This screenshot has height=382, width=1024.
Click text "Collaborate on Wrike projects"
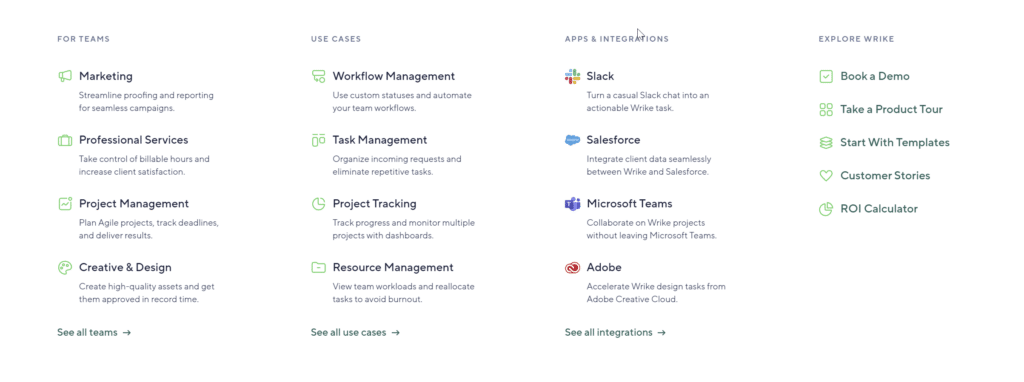pyautogui.click(x=646, y=223)
